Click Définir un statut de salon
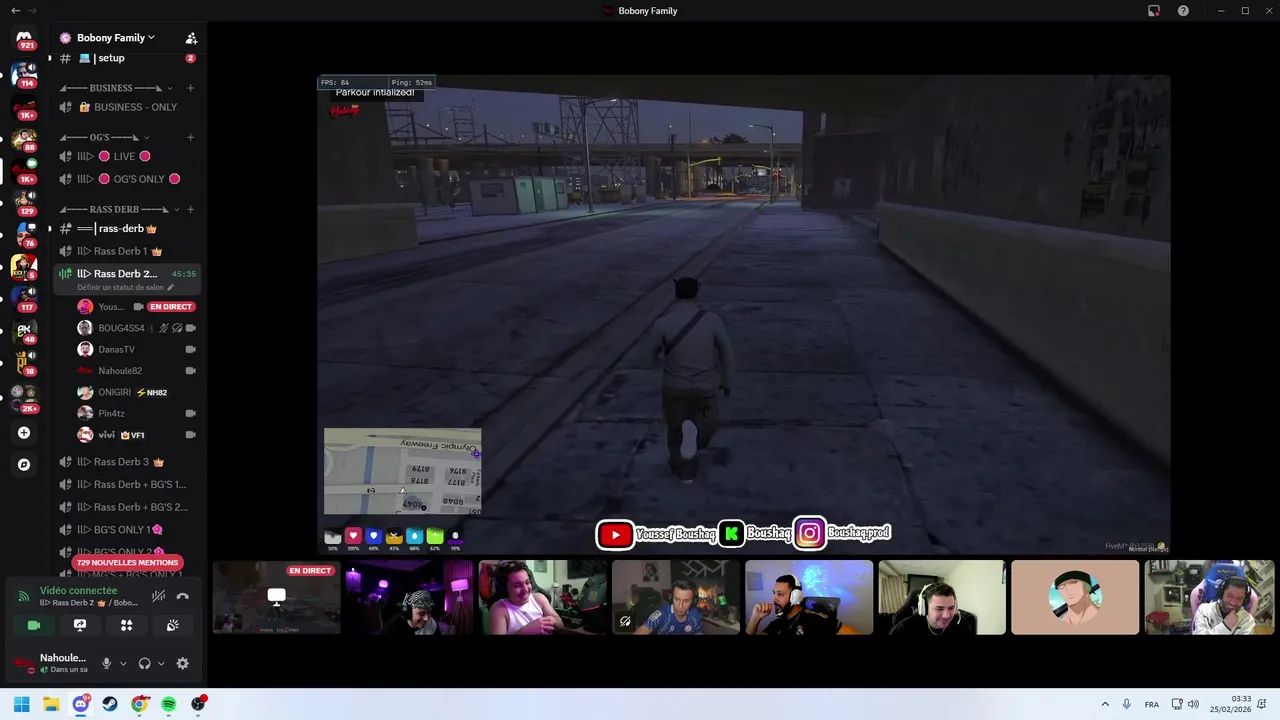 pyautogui.click(x=125, y=287)
